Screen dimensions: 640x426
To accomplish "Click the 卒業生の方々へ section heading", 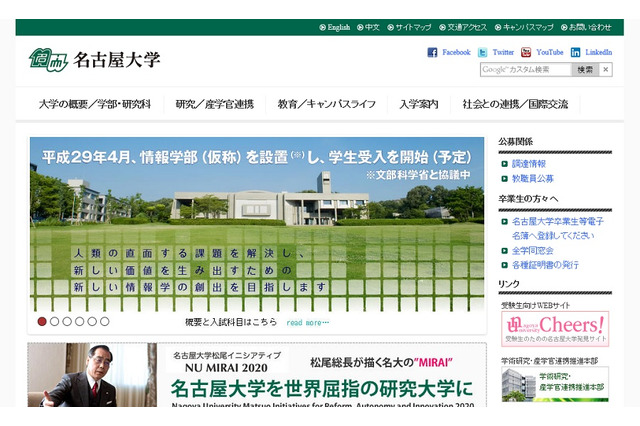I will [x=528, y=199].
